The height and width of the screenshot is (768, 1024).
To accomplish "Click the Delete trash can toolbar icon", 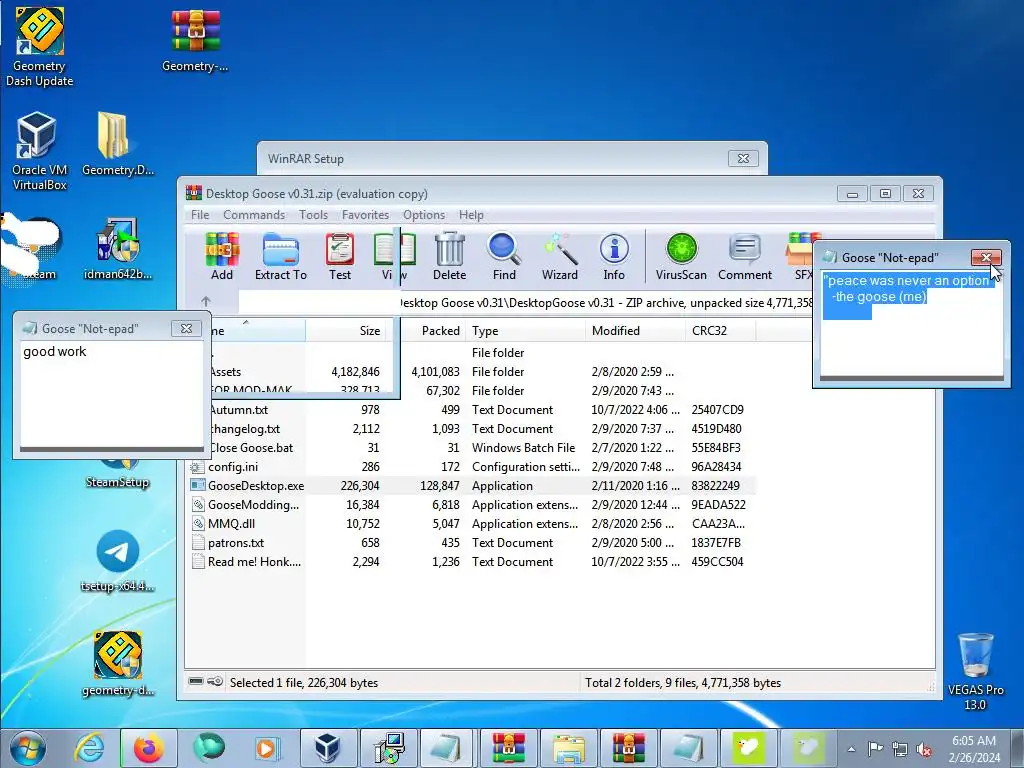I will [449, 256].
